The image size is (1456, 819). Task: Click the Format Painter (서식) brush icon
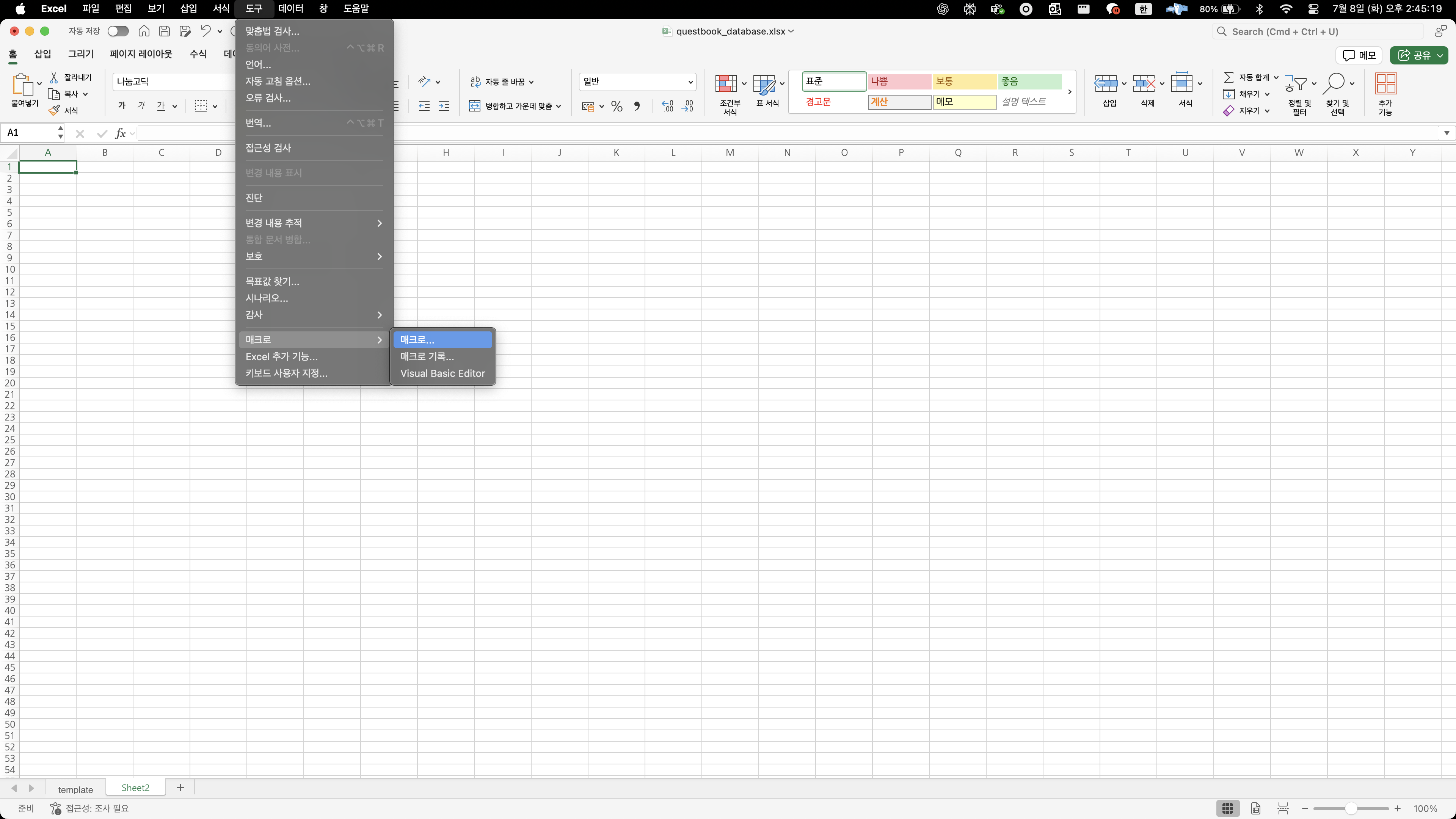[54, 111]
